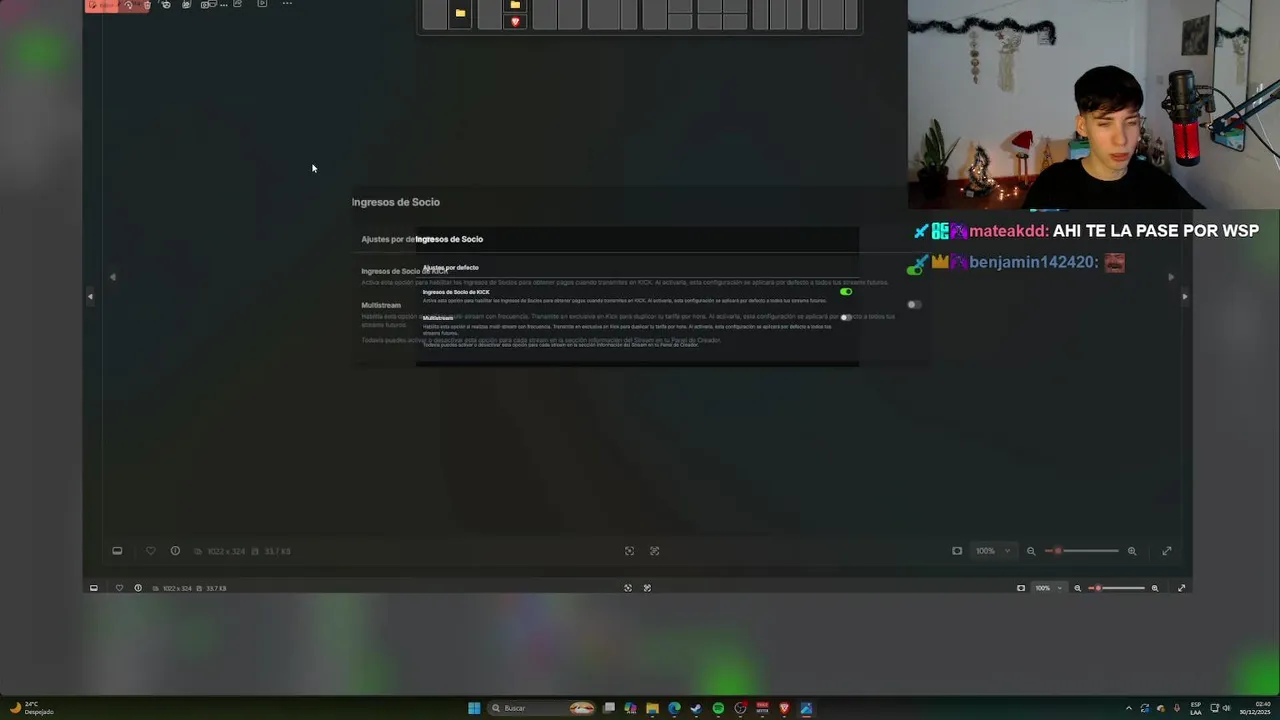Click the Buscar taskbar search box

(542, 708)
